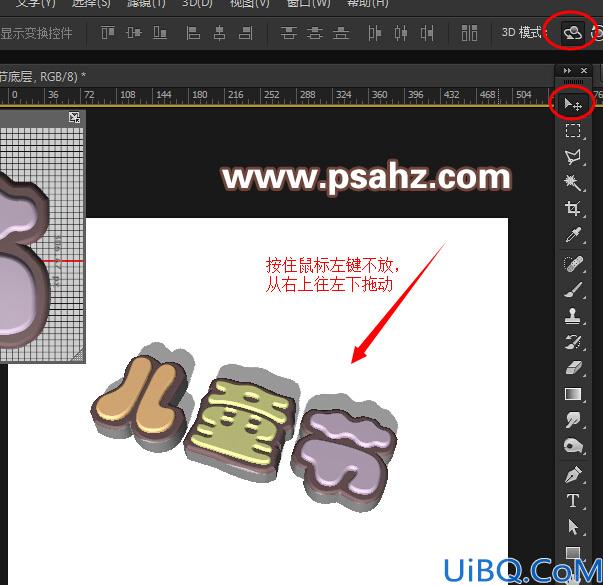Click Align horizontal centers icon
Viewport: 603px width, 585px height.
coord(219,33)
